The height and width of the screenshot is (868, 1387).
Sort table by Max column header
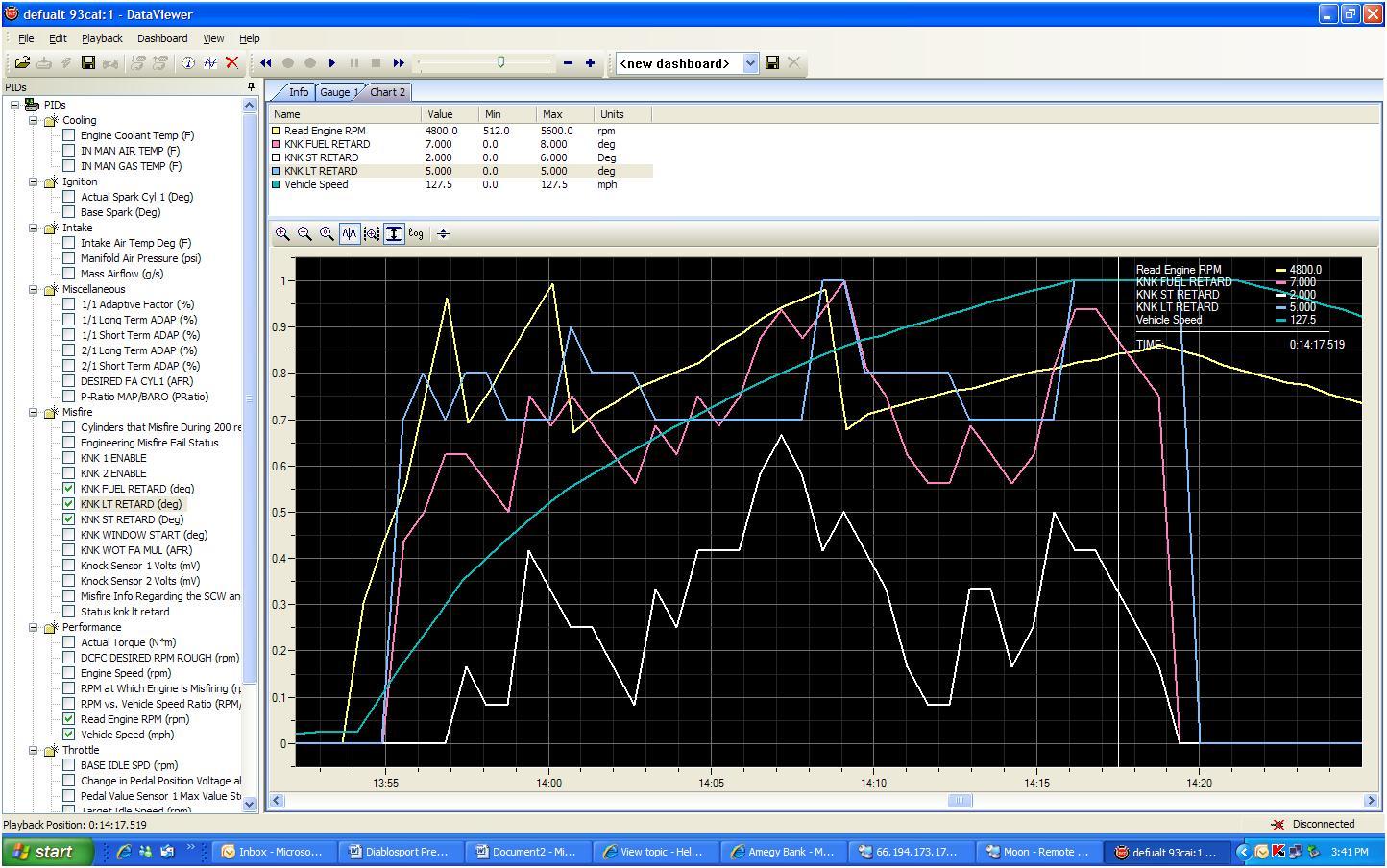(566, 114)
